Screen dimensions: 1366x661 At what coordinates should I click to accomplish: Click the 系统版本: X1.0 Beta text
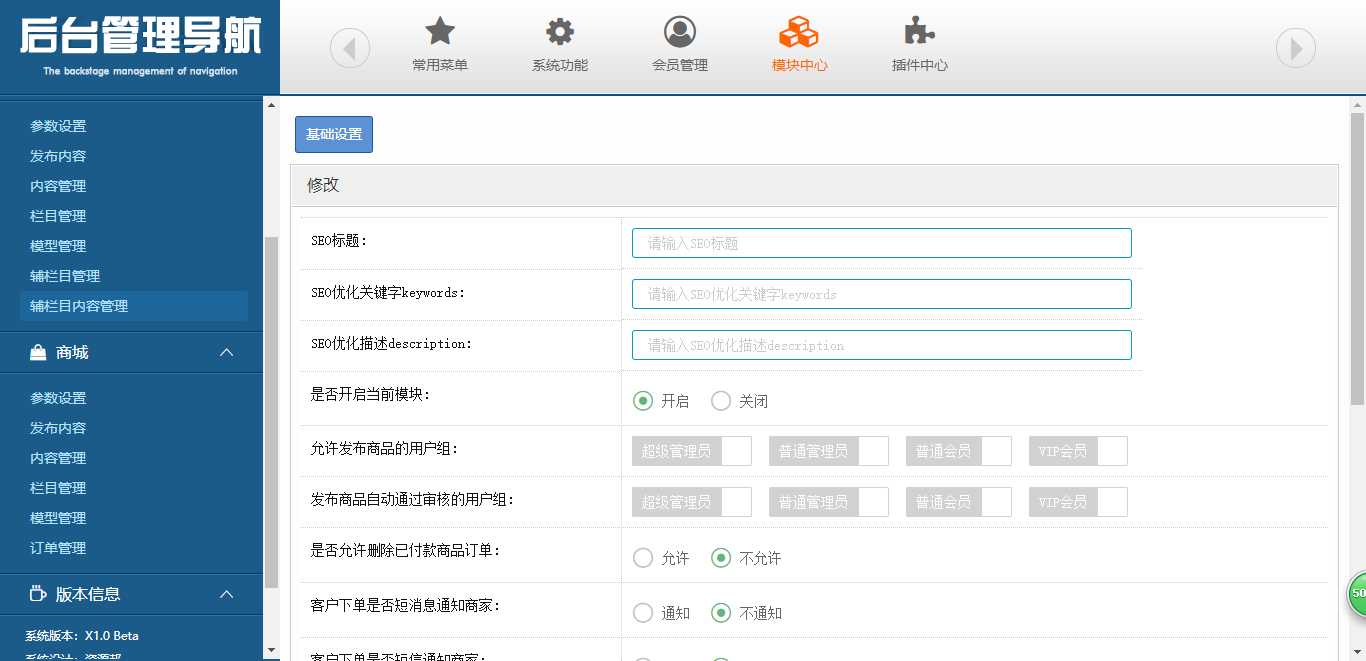[x=82, y=636]
